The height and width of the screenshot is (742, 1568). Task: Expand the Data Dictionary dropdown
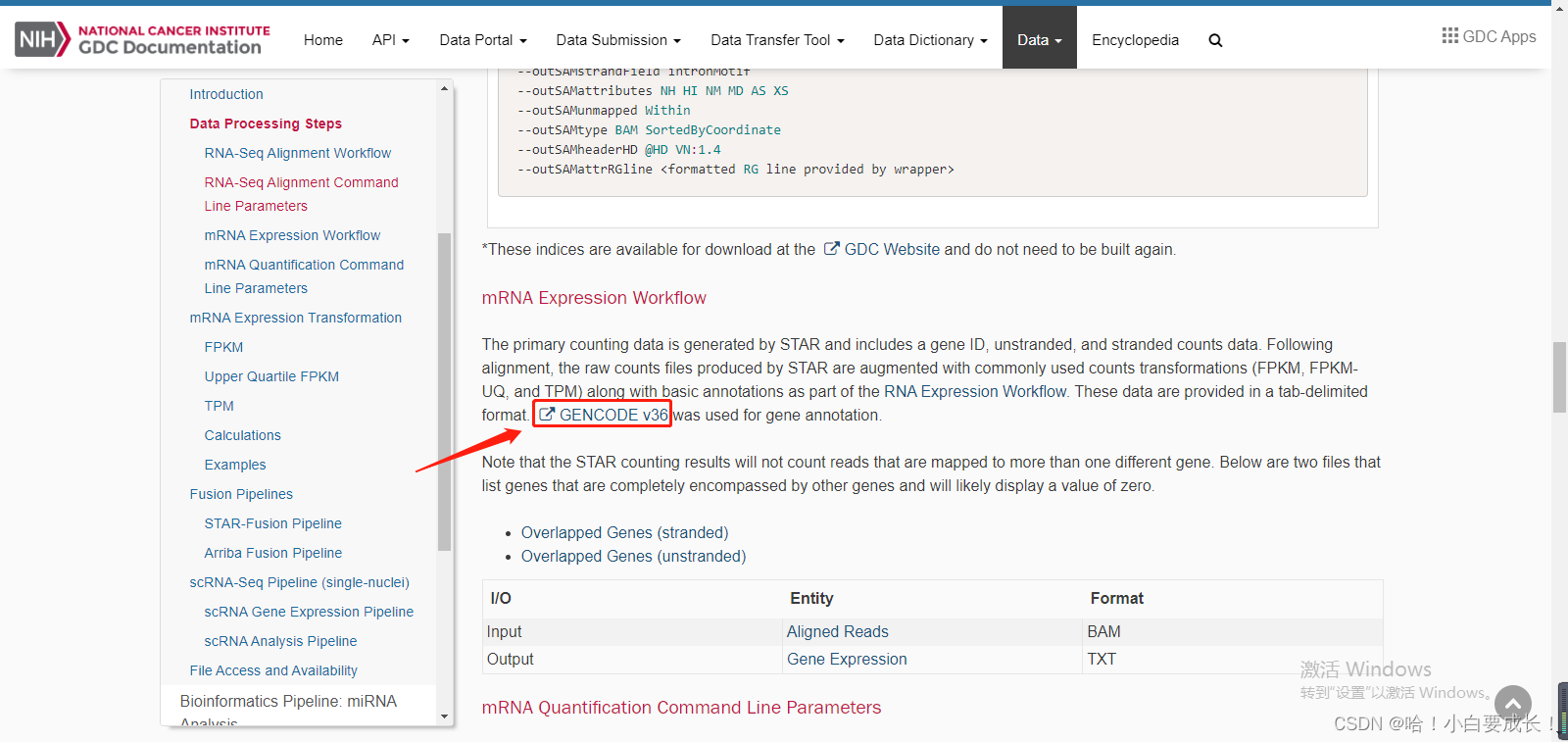[930, 40]
